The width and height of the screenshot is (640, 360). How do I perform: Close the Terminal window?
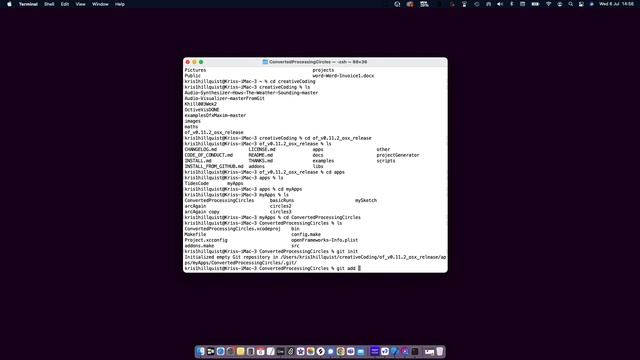[188, 62]
